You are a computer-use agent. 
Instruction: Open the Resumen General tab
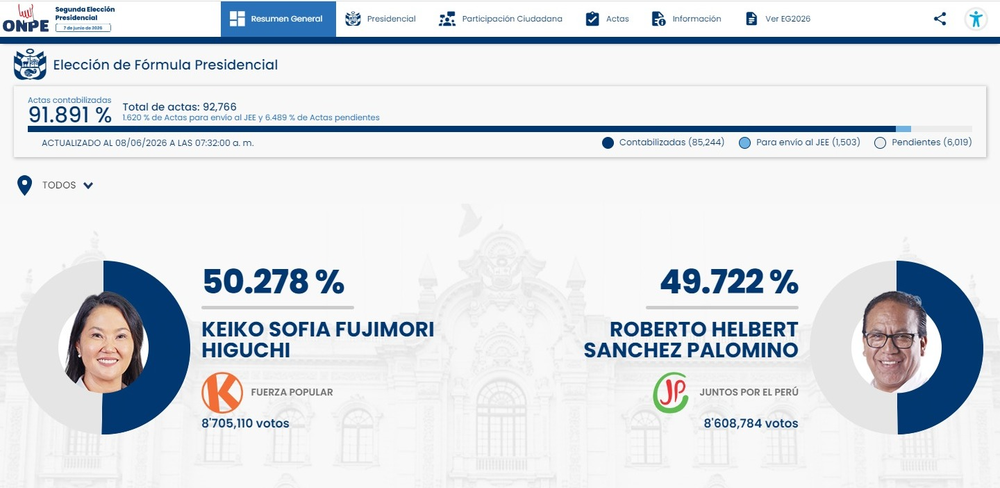click(x=278, y=19)
